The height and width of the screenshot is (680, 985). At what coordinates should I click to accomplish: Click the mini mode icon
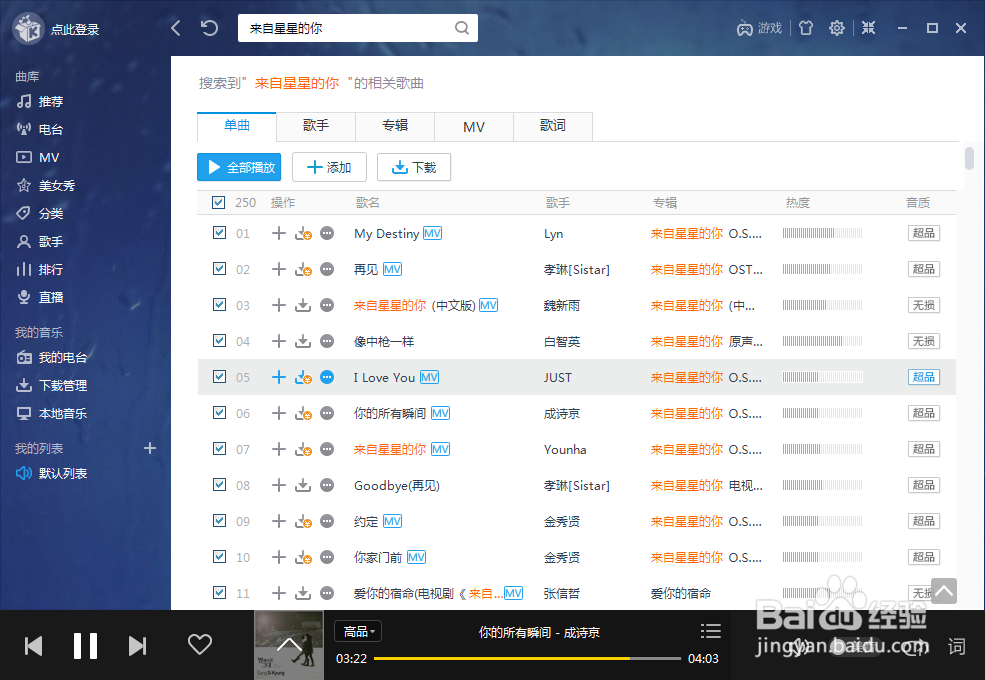[868, 28]
